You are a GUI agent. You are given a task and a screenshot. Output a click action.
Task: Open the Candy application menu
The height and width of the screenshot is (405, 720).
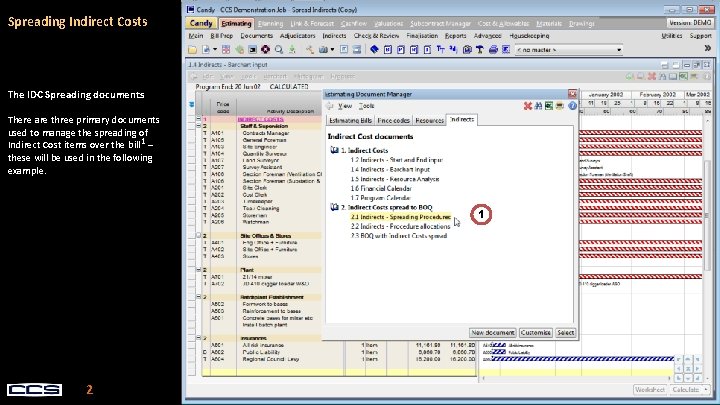click(x=201, y=23)
